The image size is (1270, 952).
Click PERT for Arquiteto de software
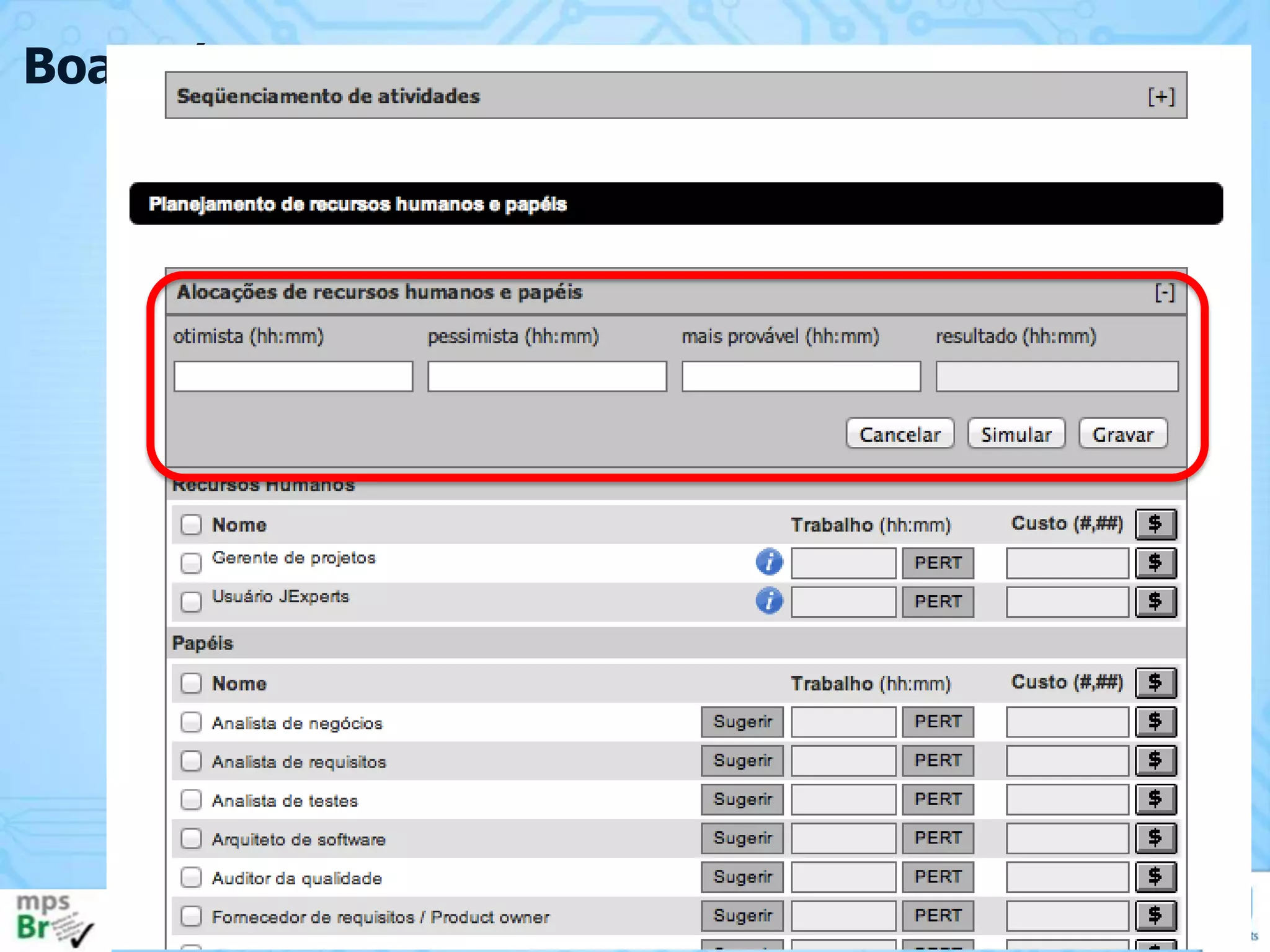click(x=938, y=838)
